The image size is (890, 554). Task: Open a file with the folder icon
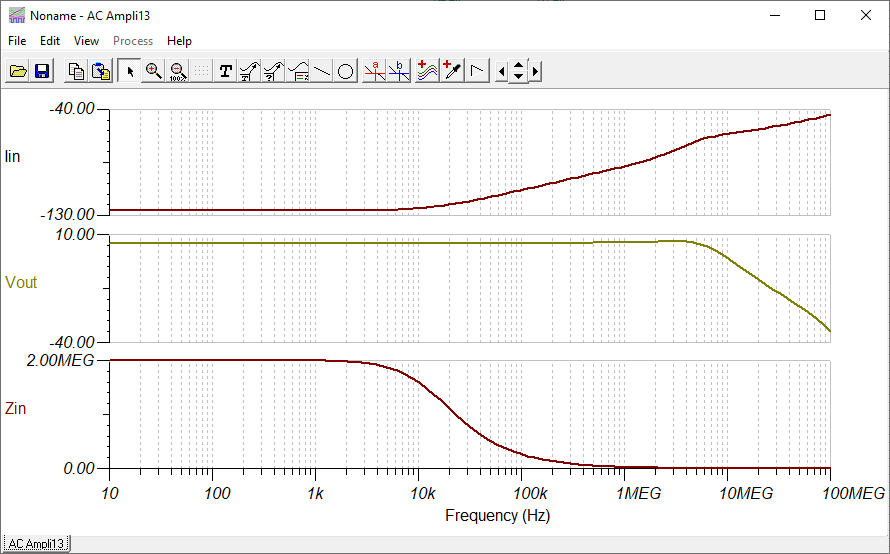point(18,71)
